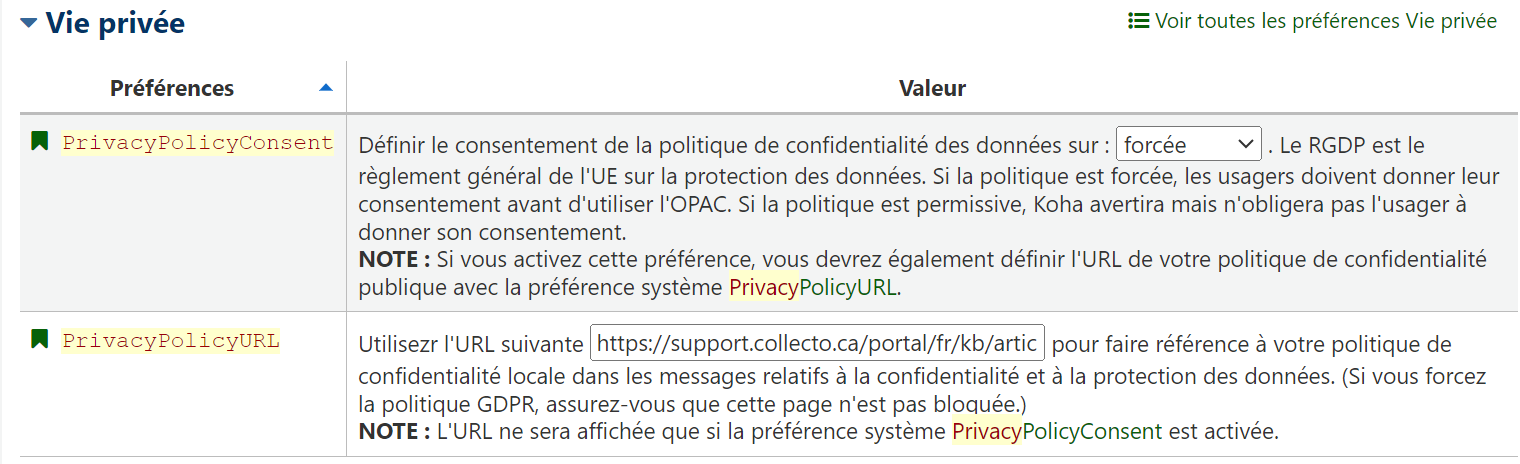
Task: Click the Utilisezr l'URL suivante text
Action: pyautogui.click(x=471, y=345)
